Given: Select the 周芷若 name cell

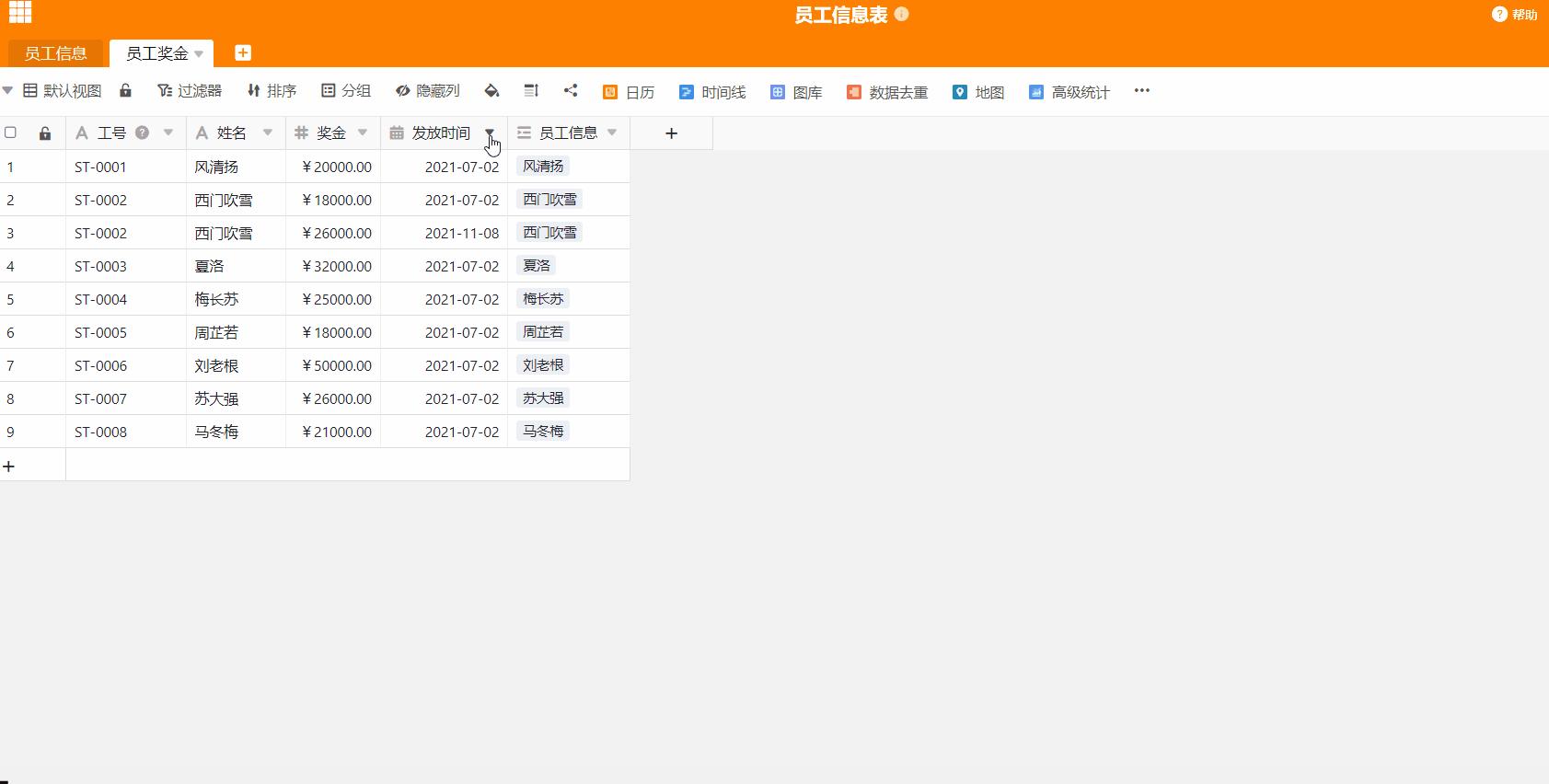Looking at the screenshot, I should coord(237,332).
